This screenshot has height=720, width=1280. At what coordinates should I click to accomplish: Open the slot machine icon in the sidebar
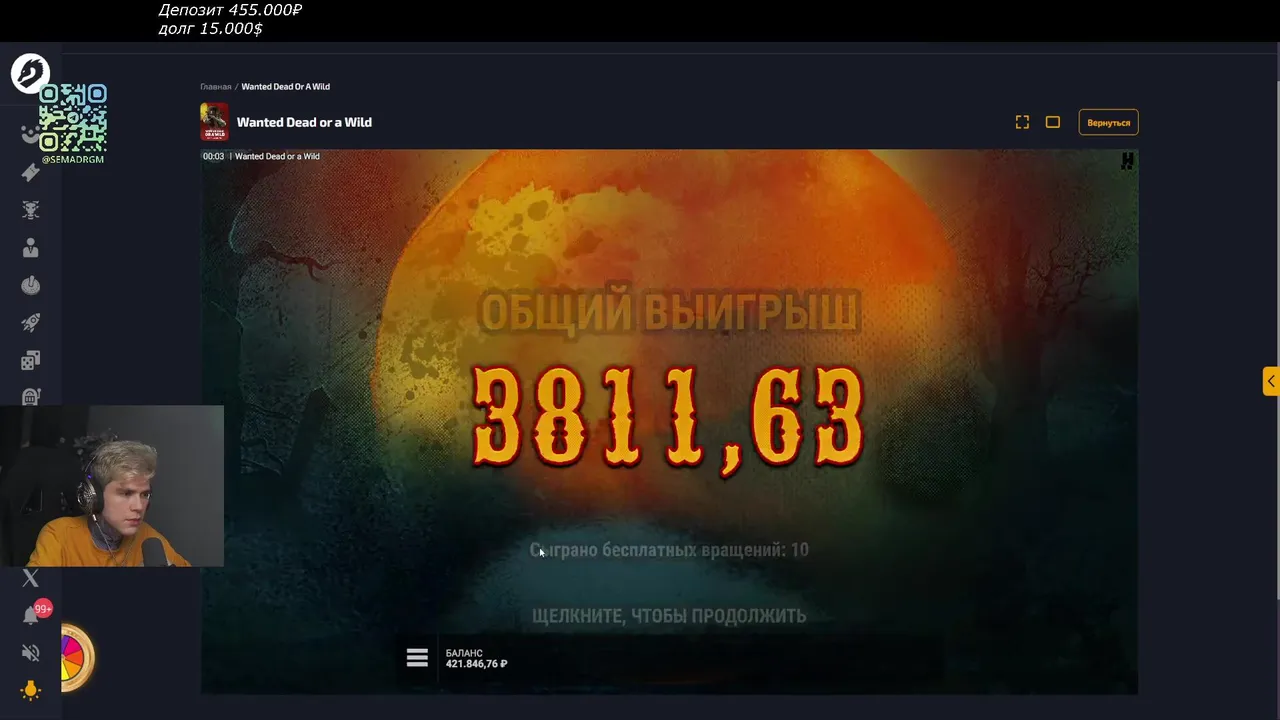point(30,396)
